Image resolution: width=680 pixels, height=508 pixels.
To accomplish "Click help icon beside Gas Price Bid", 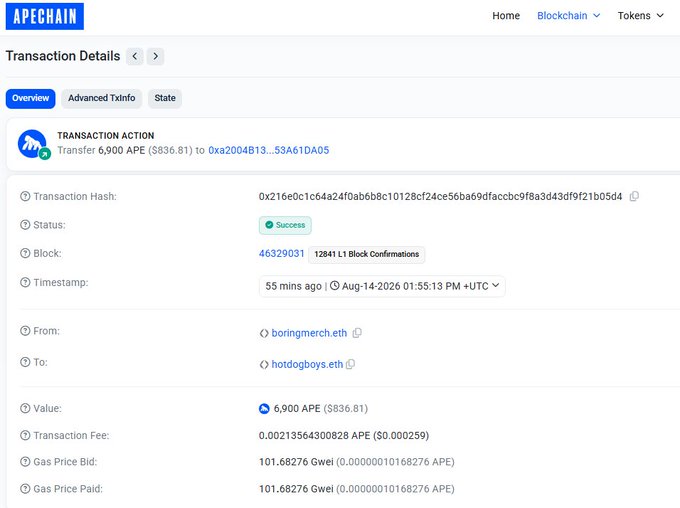I will click(x=25, y=462).
